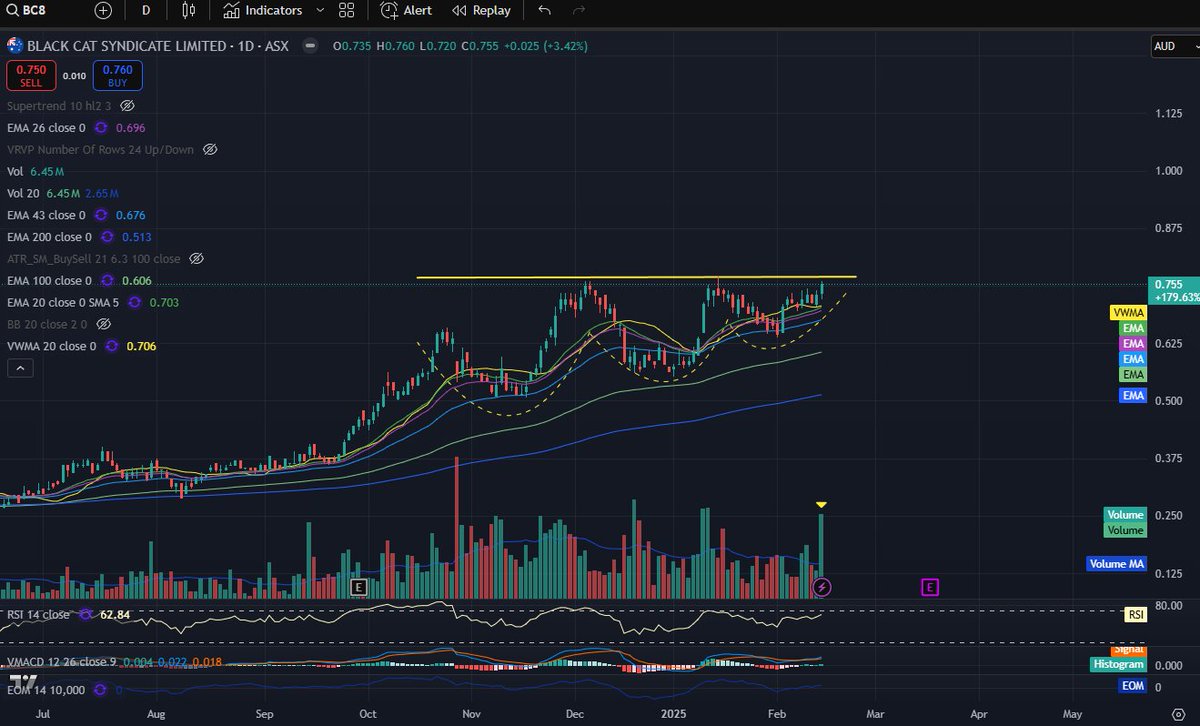1200x726 pixels.
Task: Open the Indicators dialog
Action: point(263,10)
